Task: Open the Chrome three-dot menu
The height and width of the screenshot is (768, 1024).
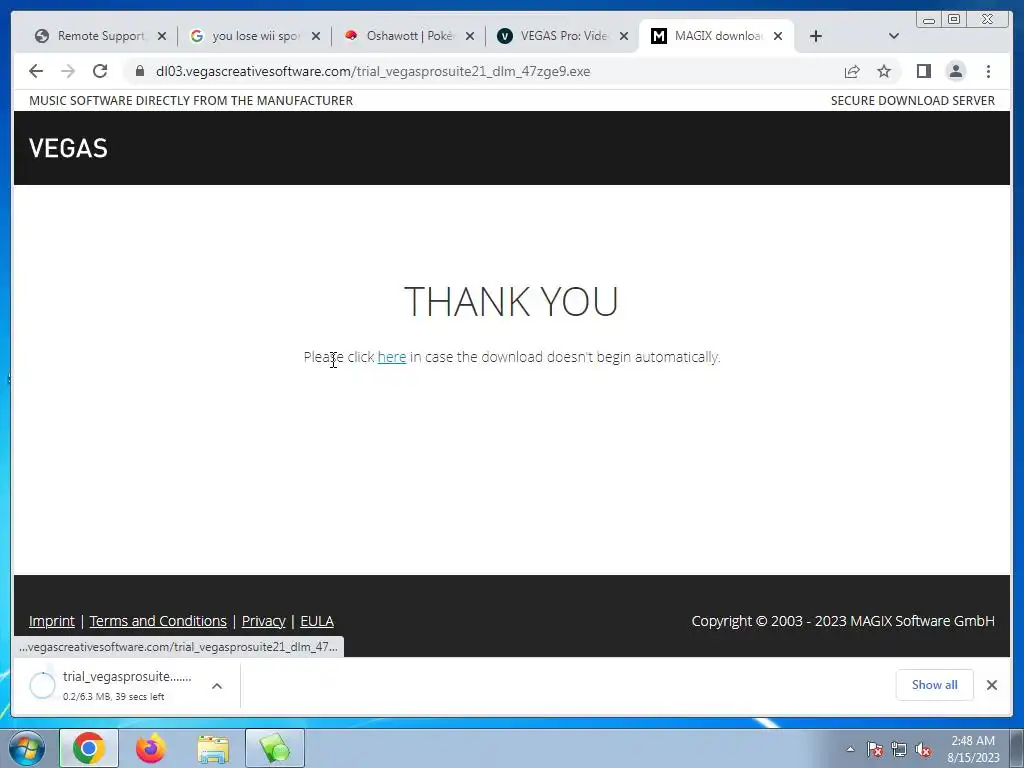Action: [x=988, y=71]
